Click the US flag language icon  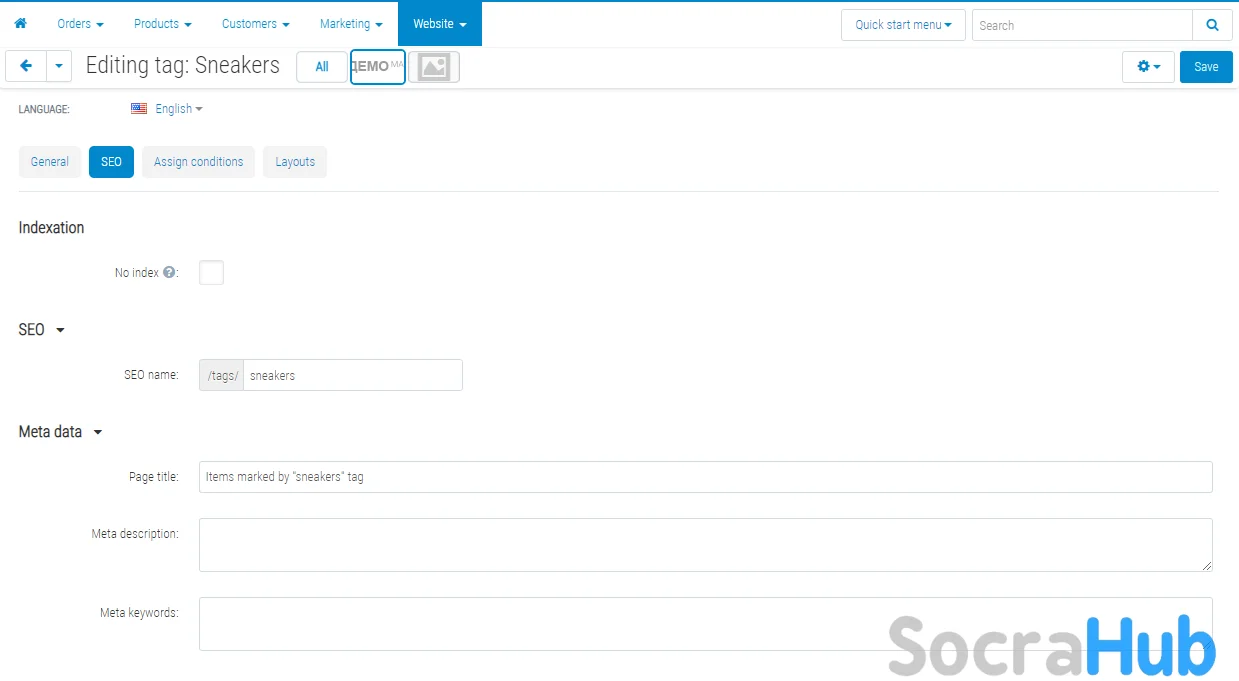click(x=139, y=109)
